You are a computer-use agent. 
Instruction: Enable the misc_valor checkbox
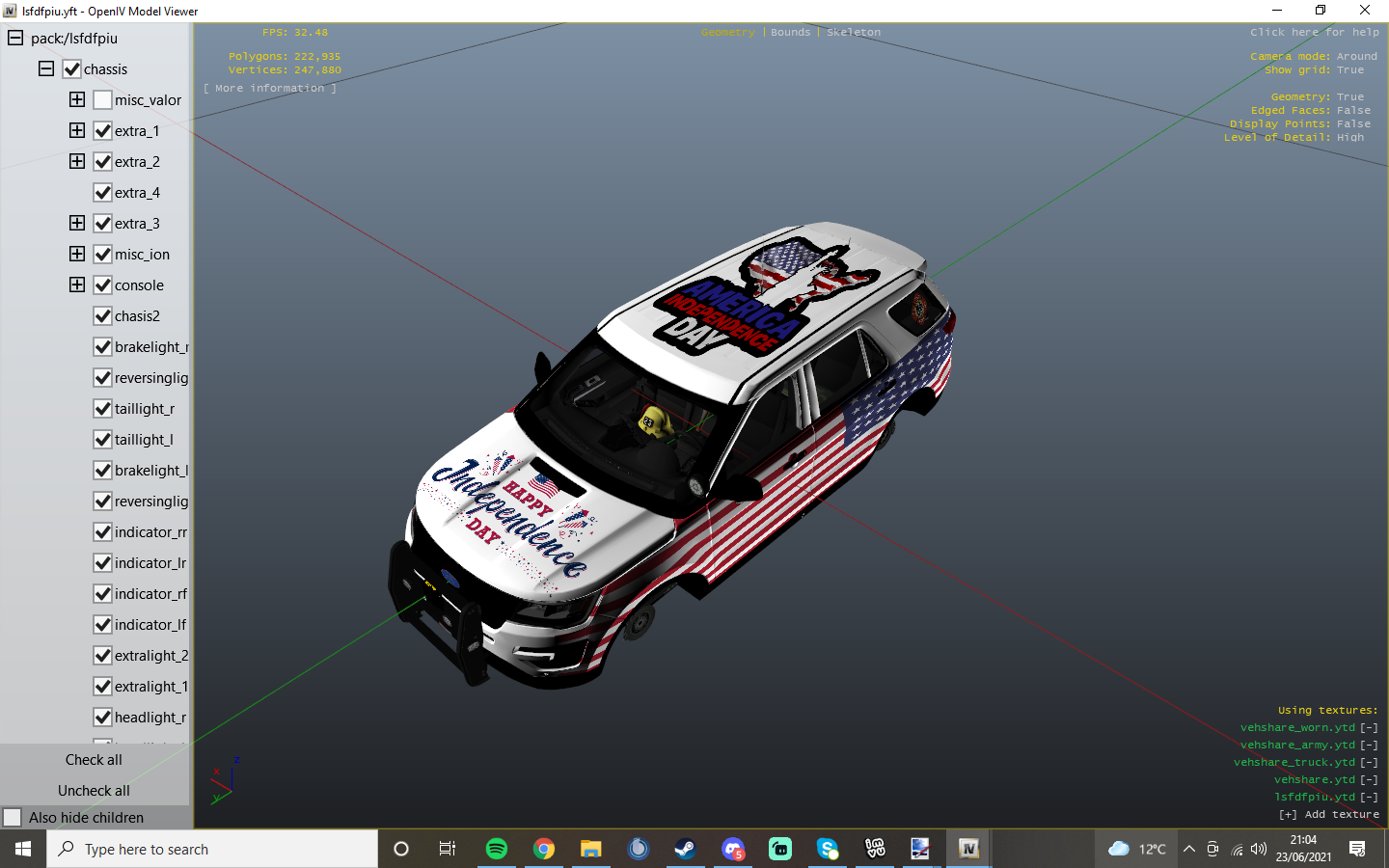[x=103, y=100]
